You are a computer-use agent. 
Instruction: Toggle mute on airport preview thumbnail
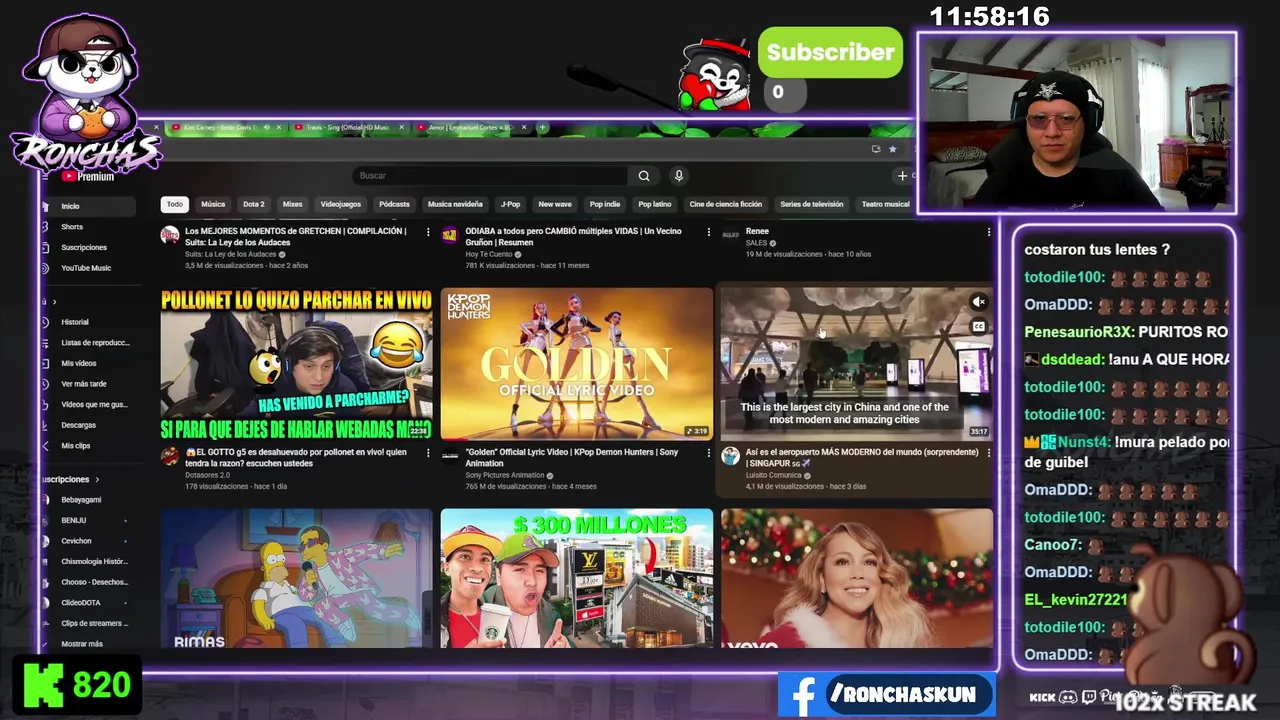pyautogui.click(x=979, y=302)
